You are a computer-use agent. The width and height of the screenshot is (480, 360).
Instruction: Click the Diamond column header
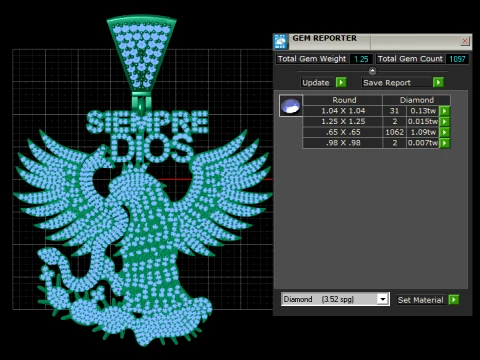click(417, 100)
